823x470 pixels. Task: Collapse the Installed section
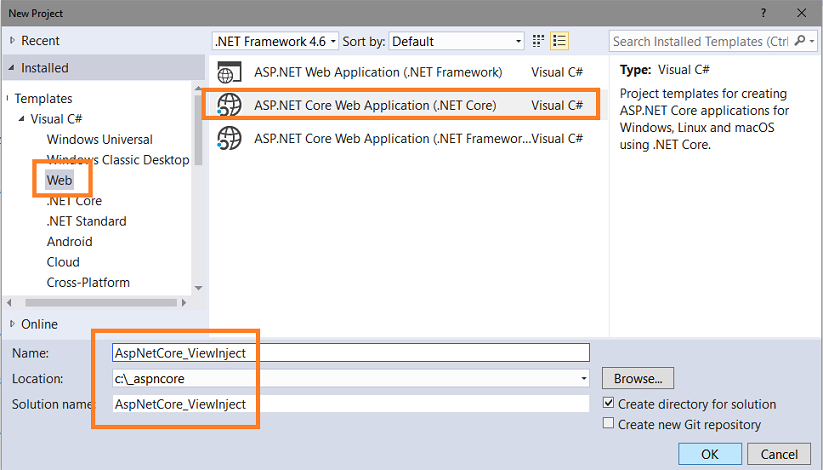pyautogui.click(x=12, y=68)
